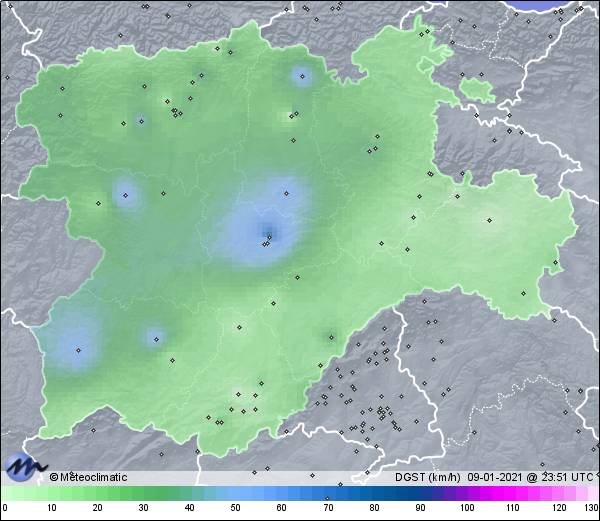Click the scale label 80
The width and height of the screenshot is (600, 521).
click(x=375, y=508)
